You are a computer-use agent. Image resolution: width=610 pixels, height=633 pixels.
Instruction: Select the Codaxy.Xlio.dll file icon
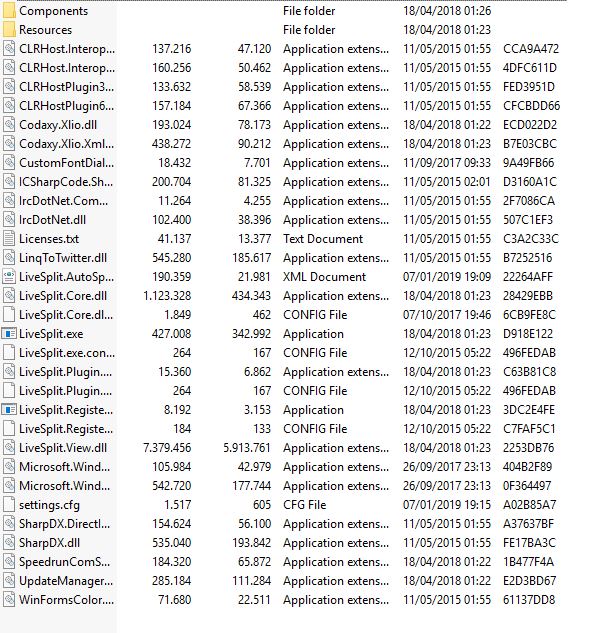click(x=9, y=125)
